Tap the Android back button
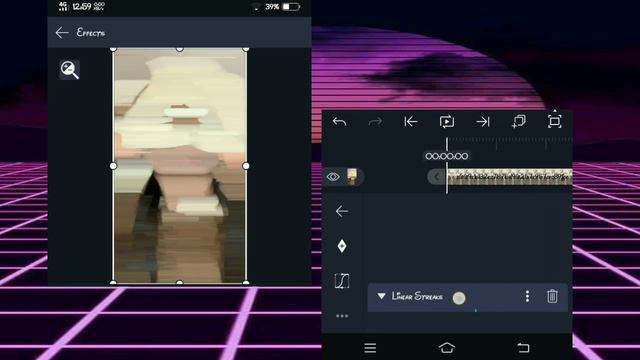 [x=523, y=348]
